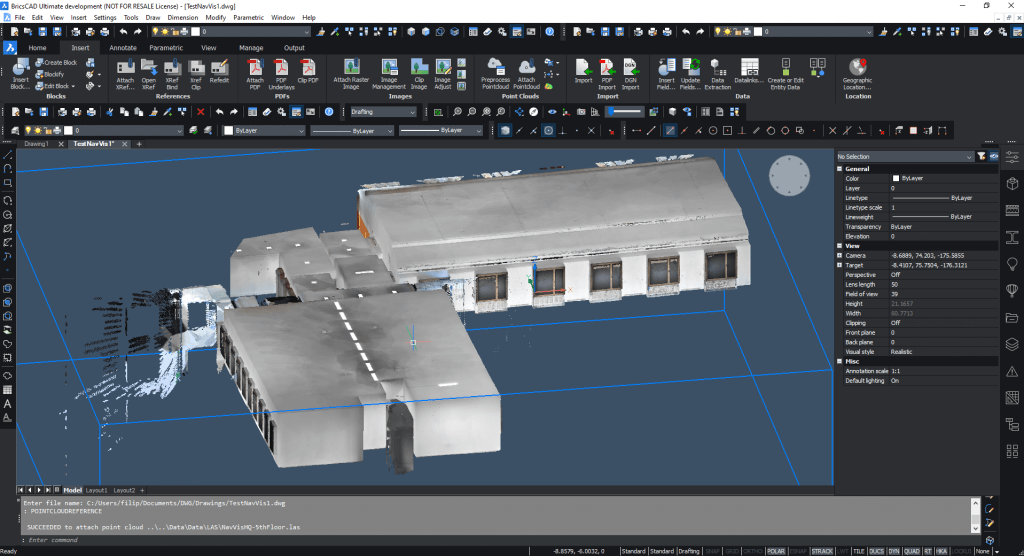Click the LookFrom compass widget in viewport

[x=789, y=176]
